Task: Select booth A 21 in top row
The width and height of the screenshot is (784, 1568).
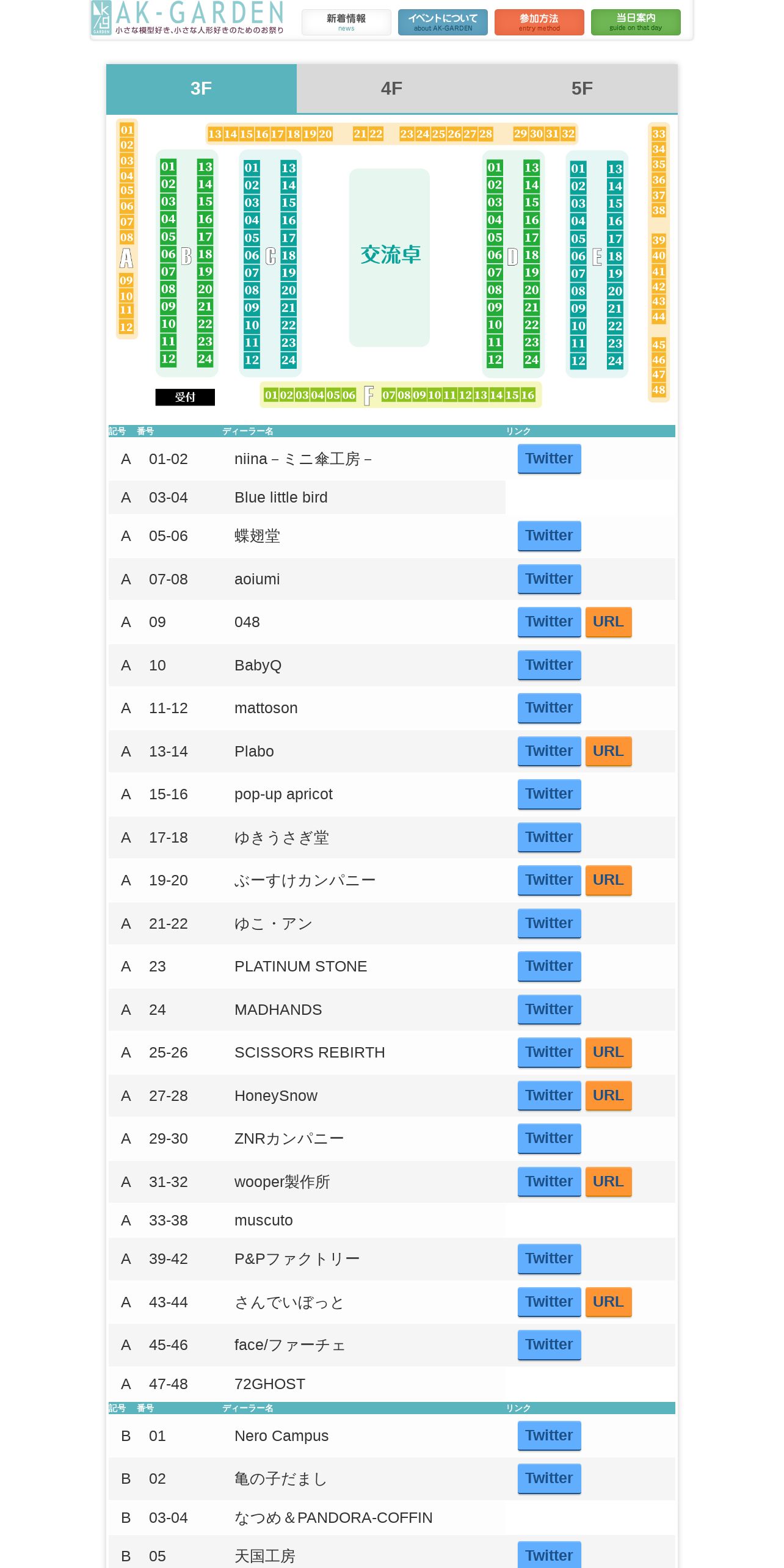Action: (x=360, y=134)
